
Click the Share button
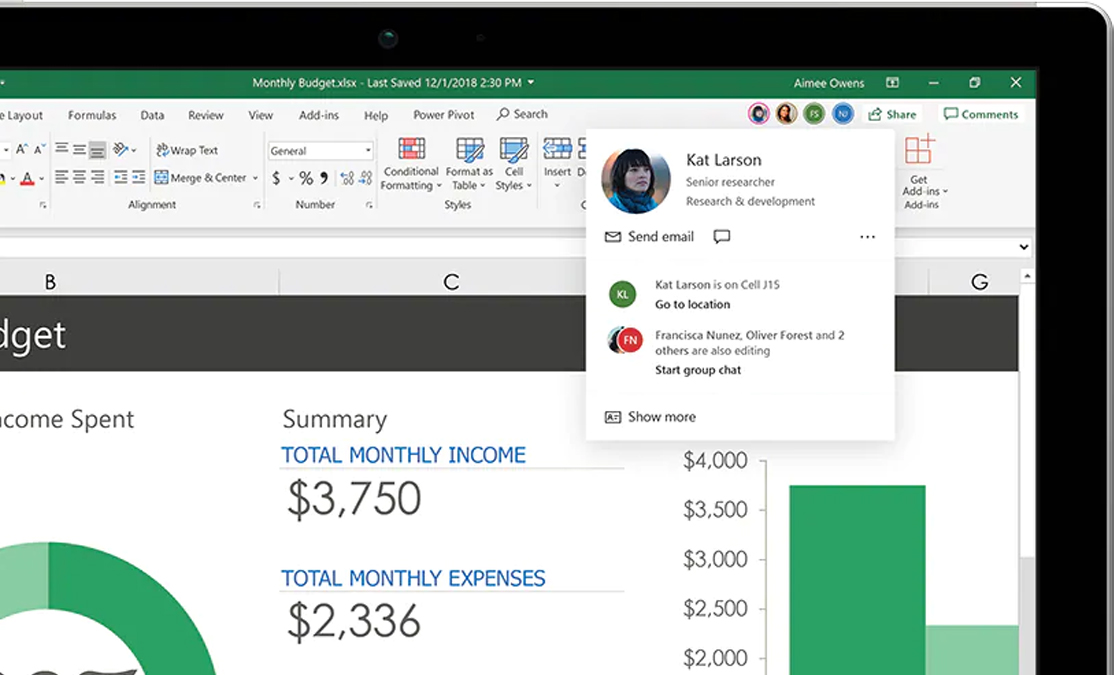tap(892, 114)
